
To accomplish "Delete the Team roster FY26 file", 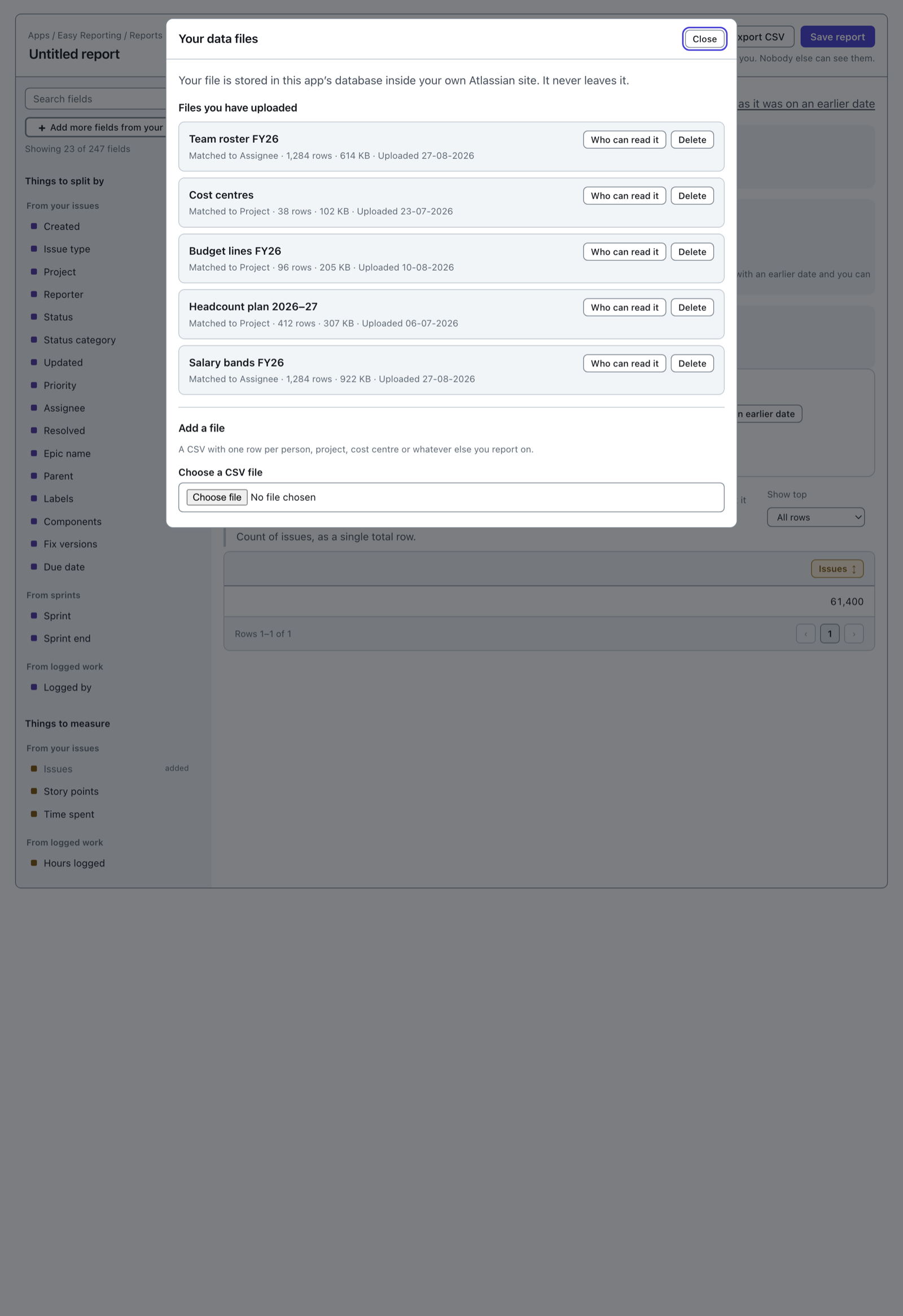I will click(x=692, y=140).
